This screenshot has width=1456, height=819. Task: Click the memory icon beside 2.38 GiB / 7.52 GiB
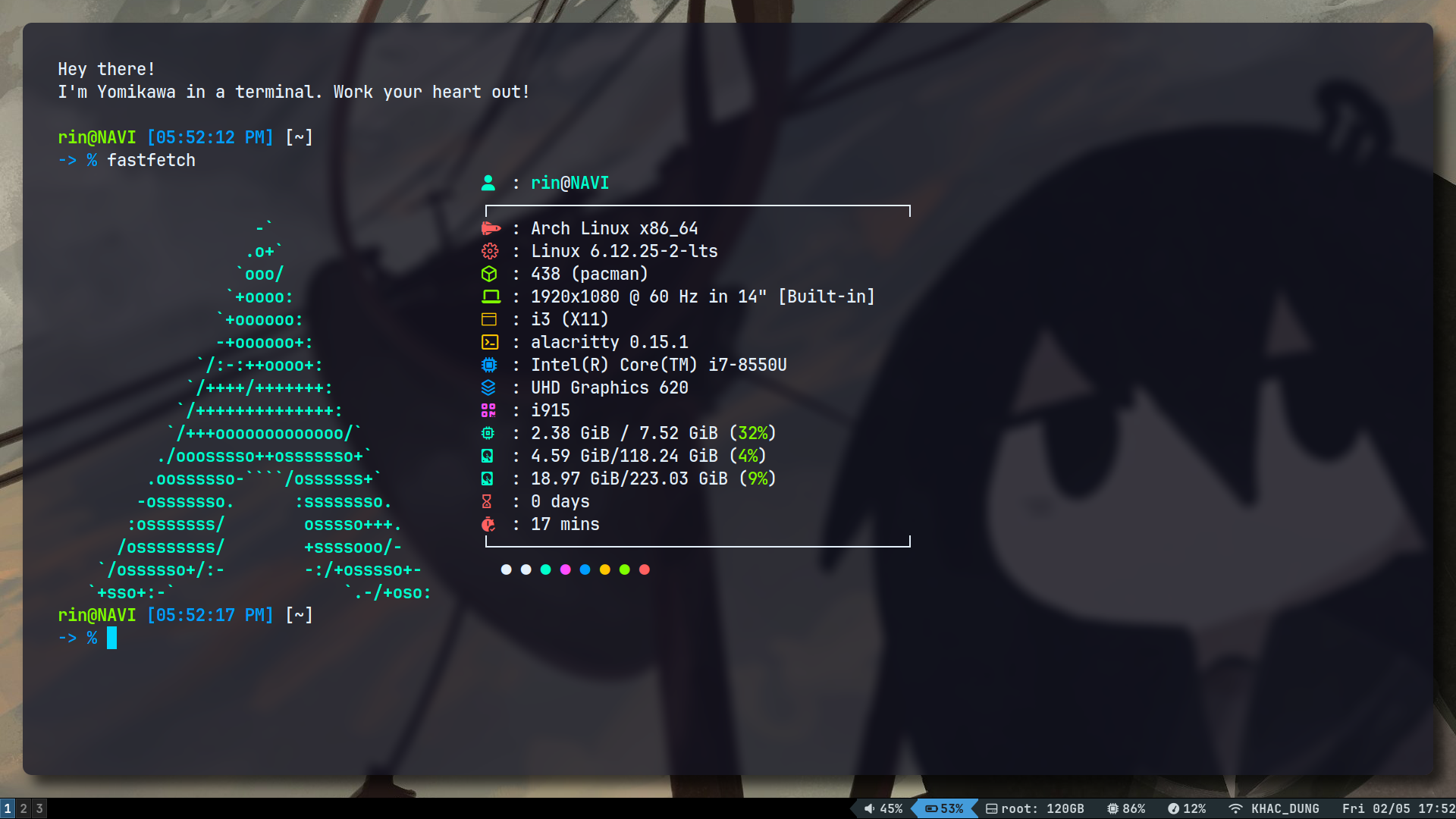(488, 433)
